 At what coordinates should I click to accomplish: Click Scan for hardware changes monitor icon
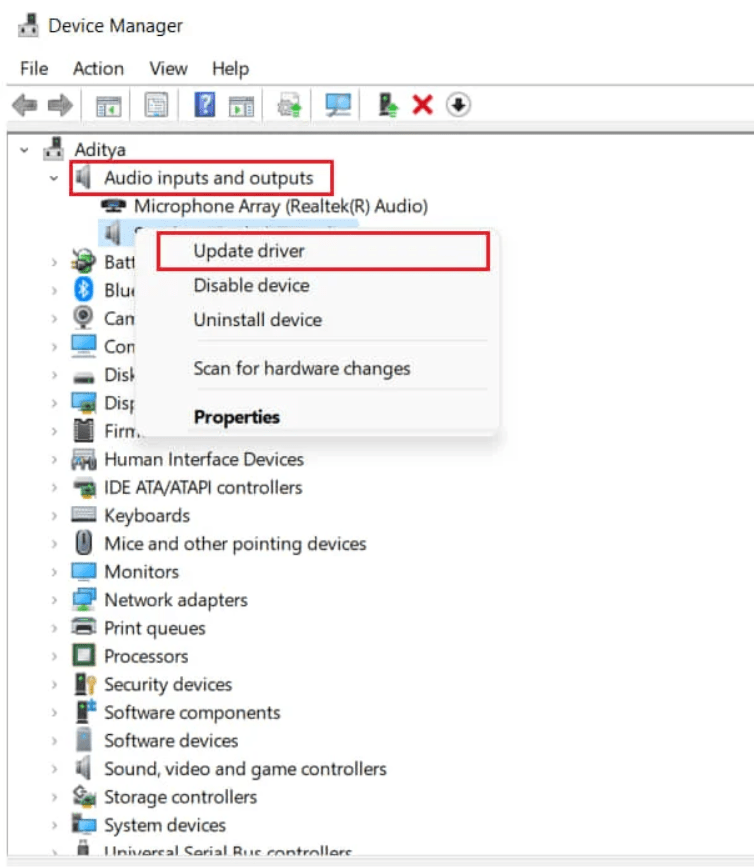[x=338, y=105]
